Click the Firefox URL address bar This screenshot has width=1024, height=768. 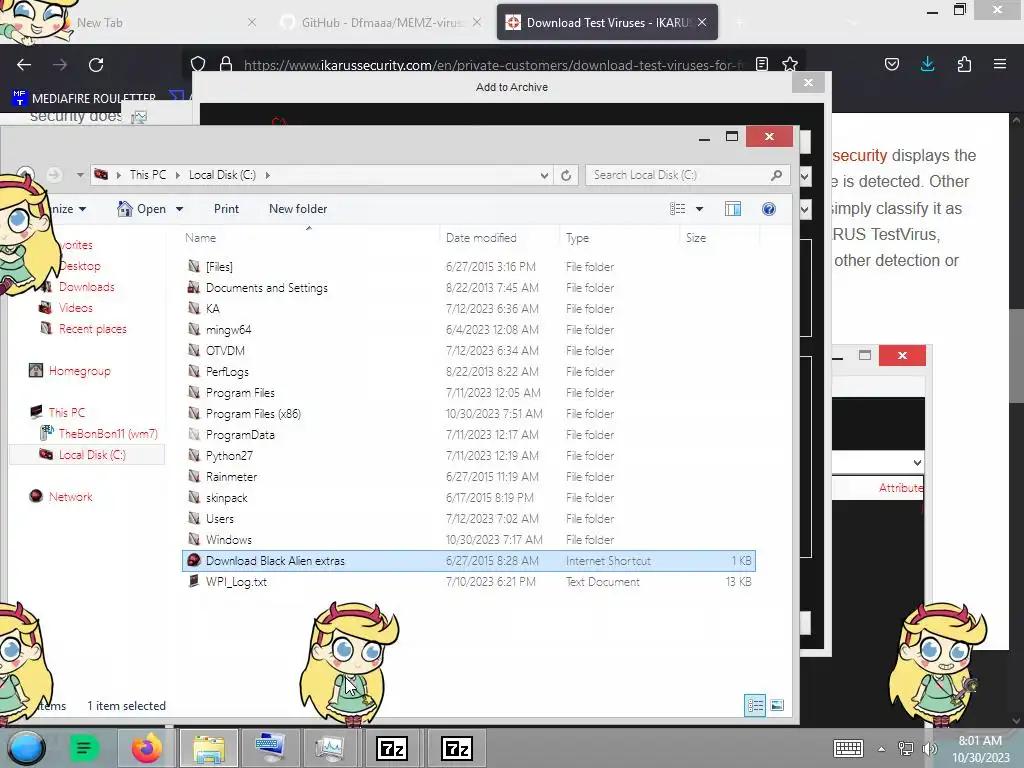point(493,65)
